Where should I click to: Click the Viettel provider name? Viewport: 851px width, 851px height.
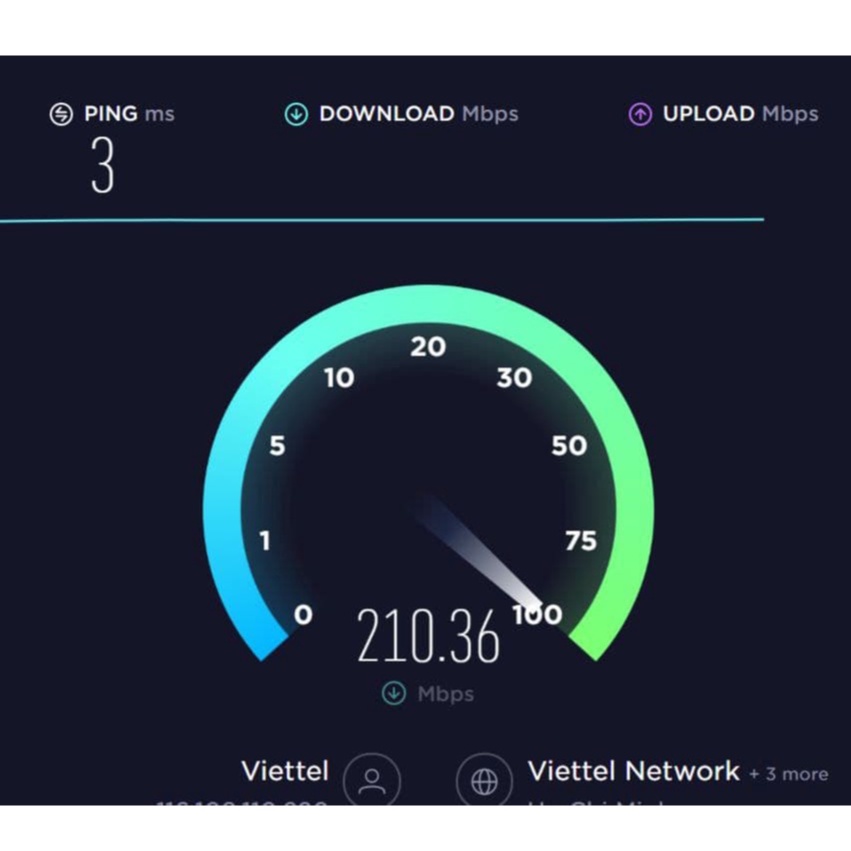pyautogui.click(x=285, y=771)
